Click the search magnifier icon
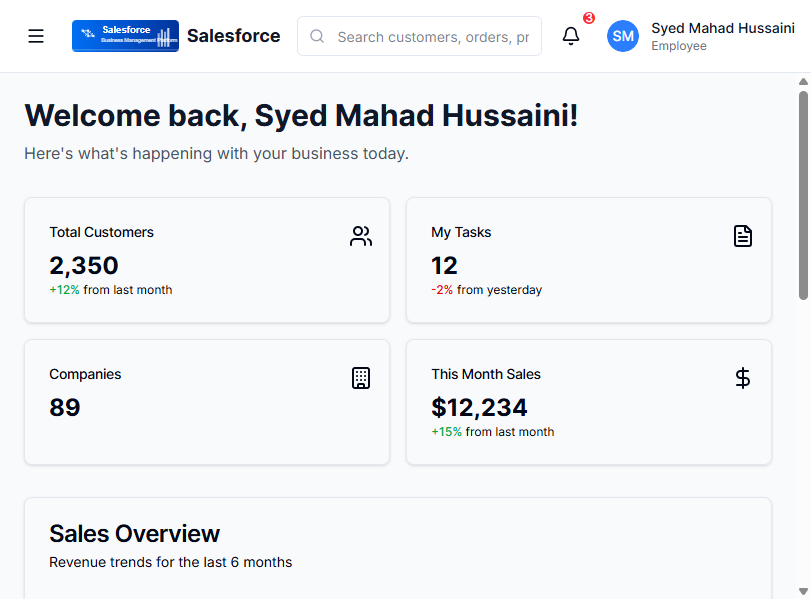 click(317, 36)
